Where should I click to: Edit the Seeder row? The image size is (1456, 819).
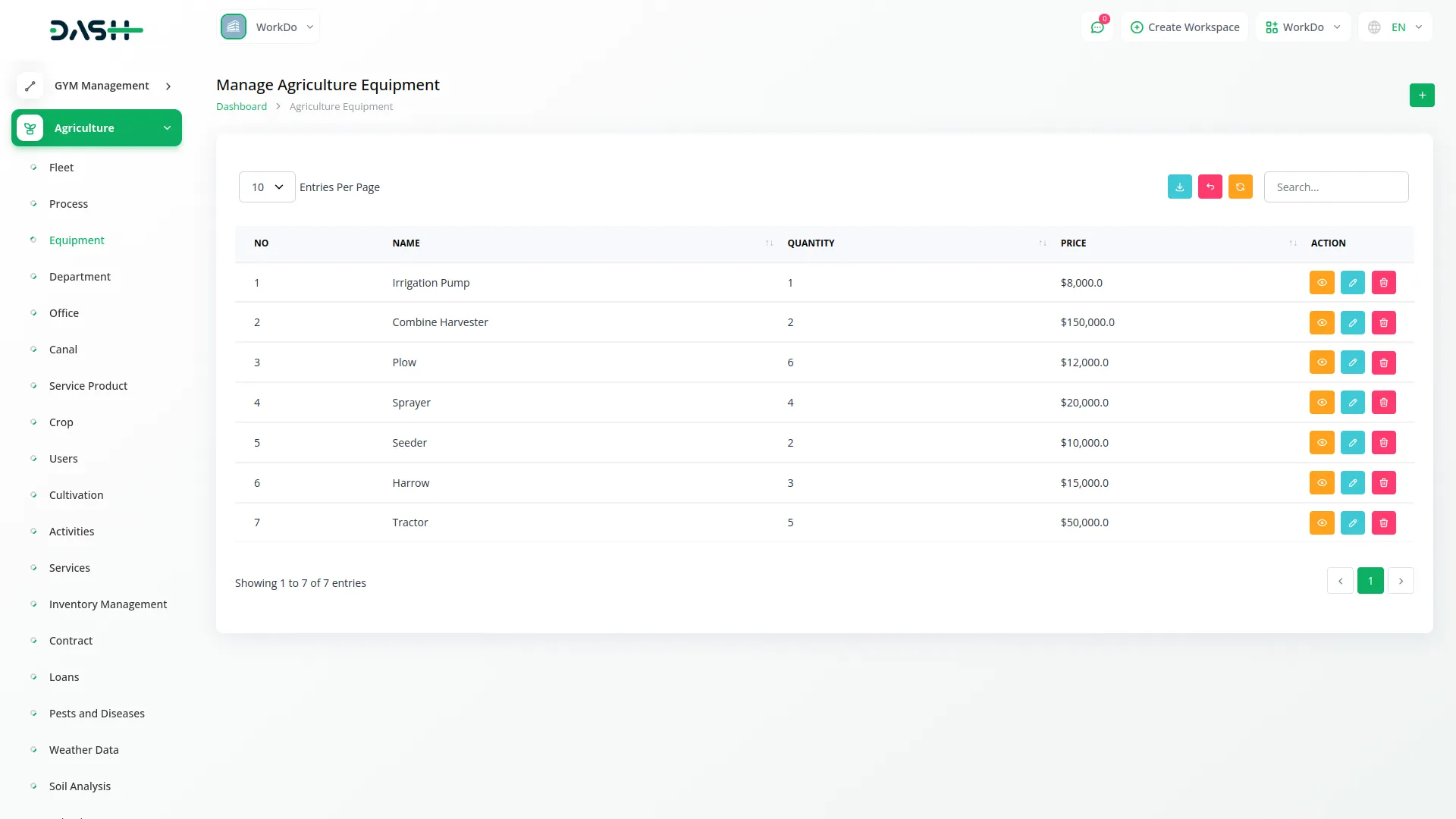(1352, 443)
